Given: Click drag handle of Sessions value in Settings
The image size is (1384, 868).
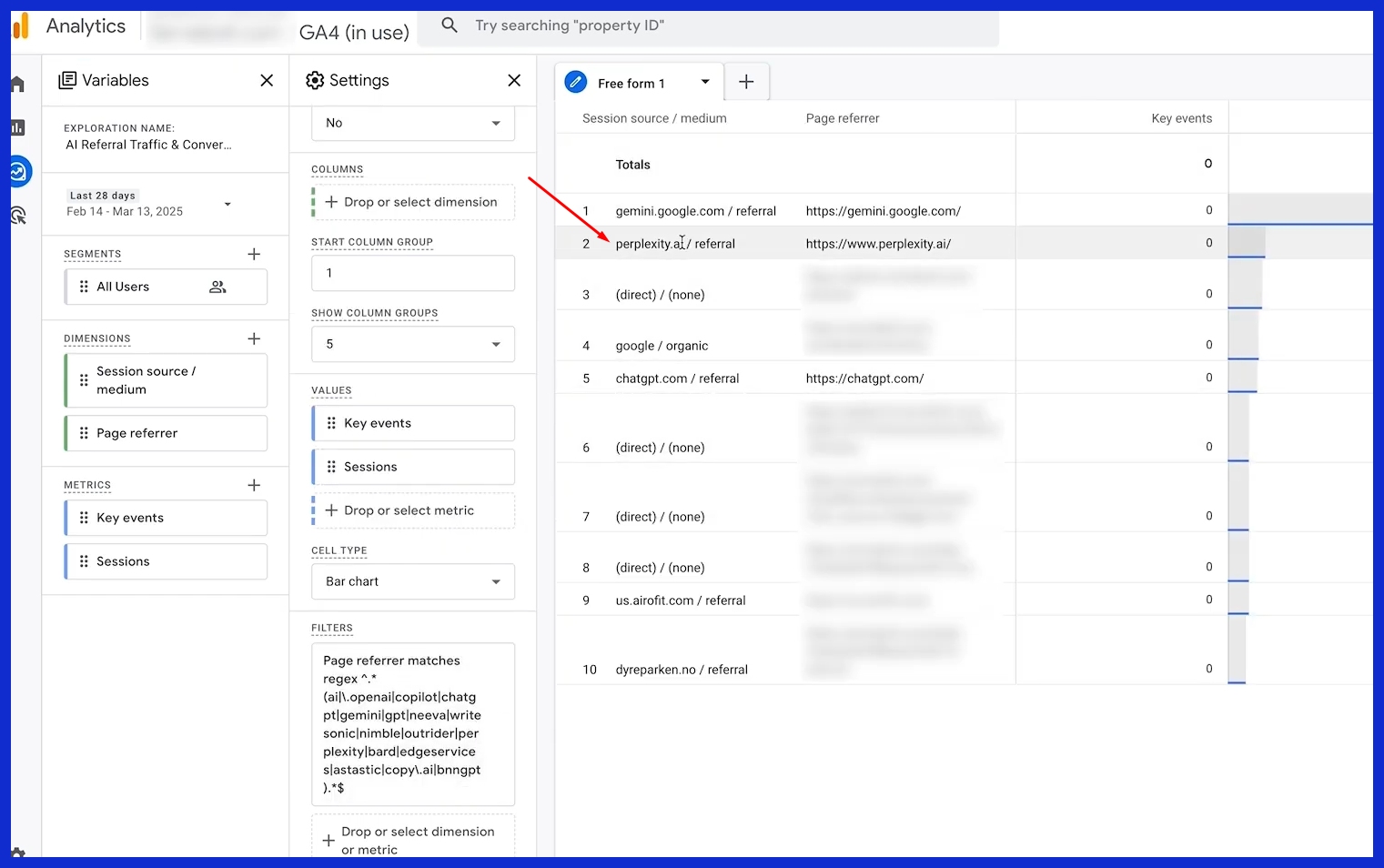Looking at the screenshot, I should click(331, 467).
